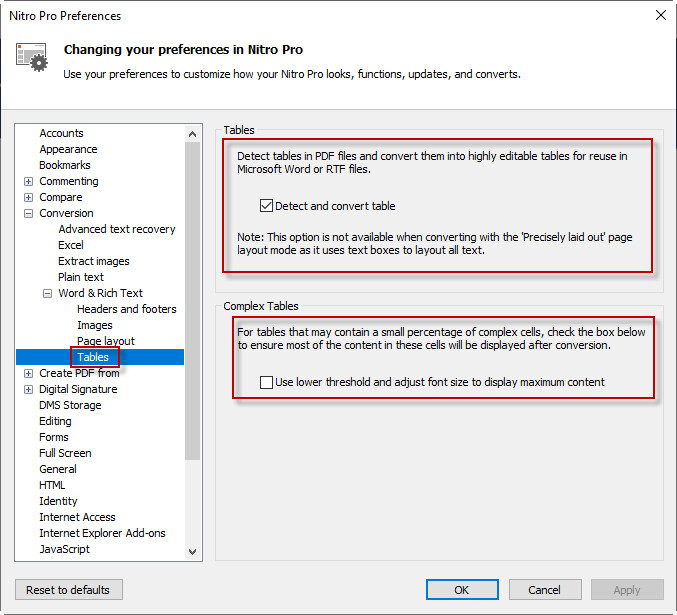This screenshot has height=615, width=677.
Task: Select Advanced text recovery item
Action: click(x=116, y=229)
